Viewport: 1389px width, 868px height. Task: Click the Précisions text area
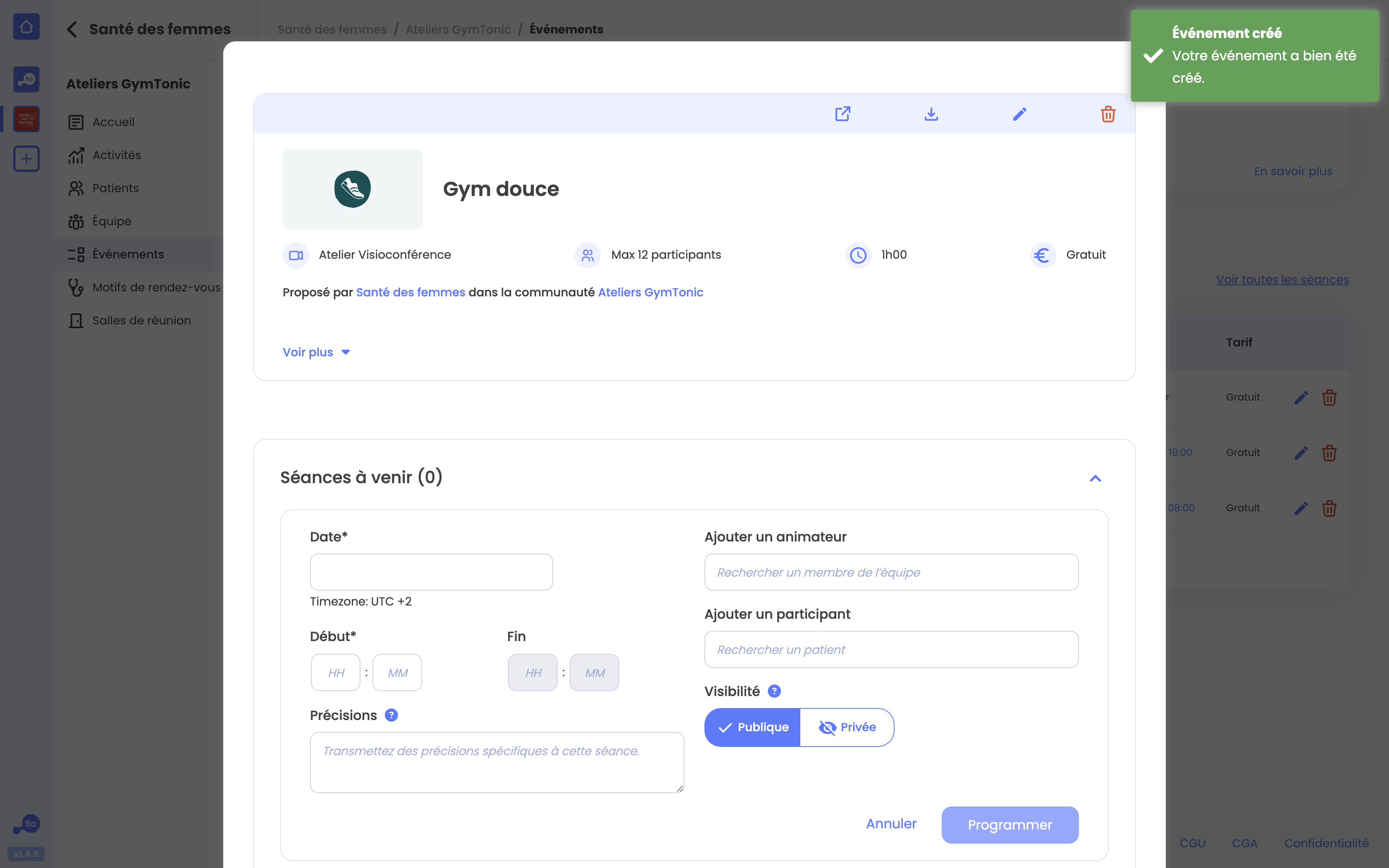497,762
